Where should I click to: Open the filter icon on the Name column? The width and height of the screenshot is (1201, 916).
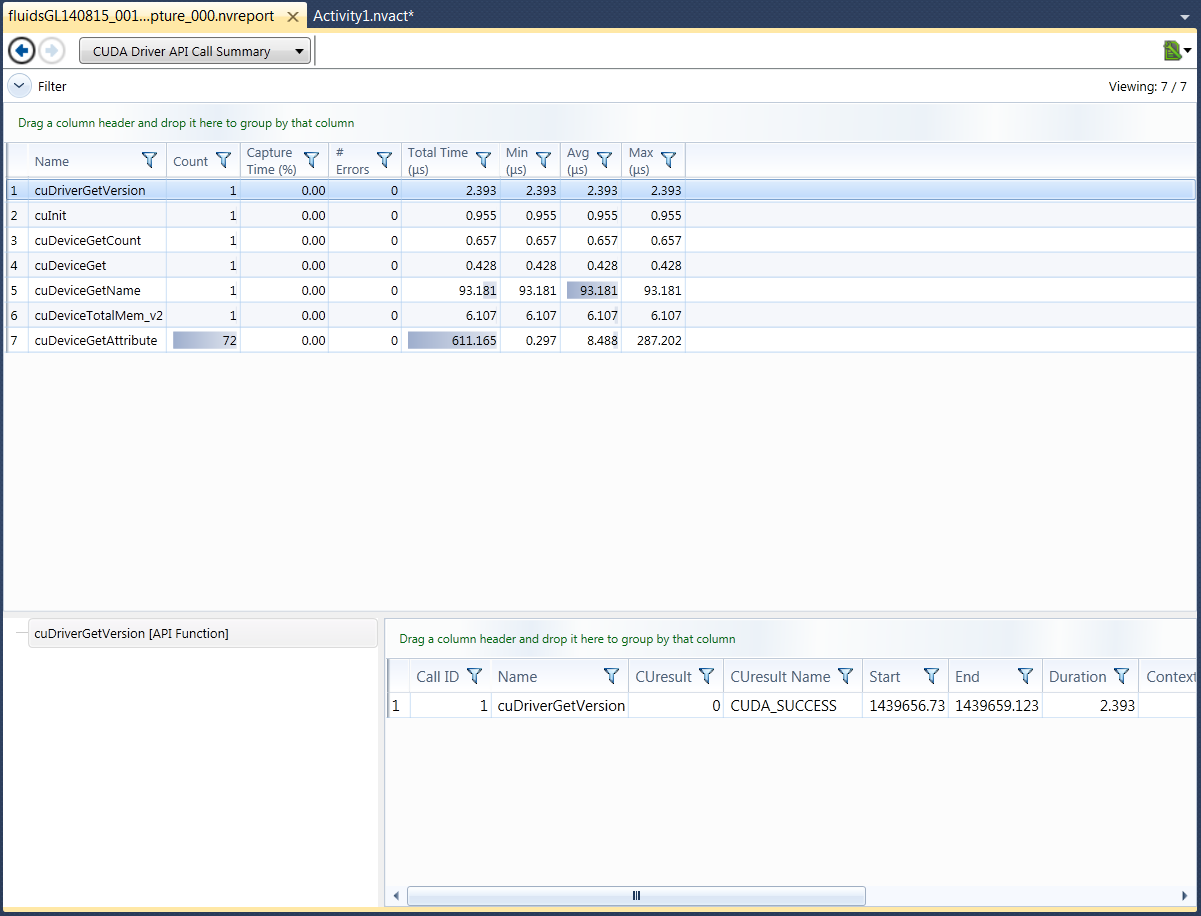click(149, 160)
